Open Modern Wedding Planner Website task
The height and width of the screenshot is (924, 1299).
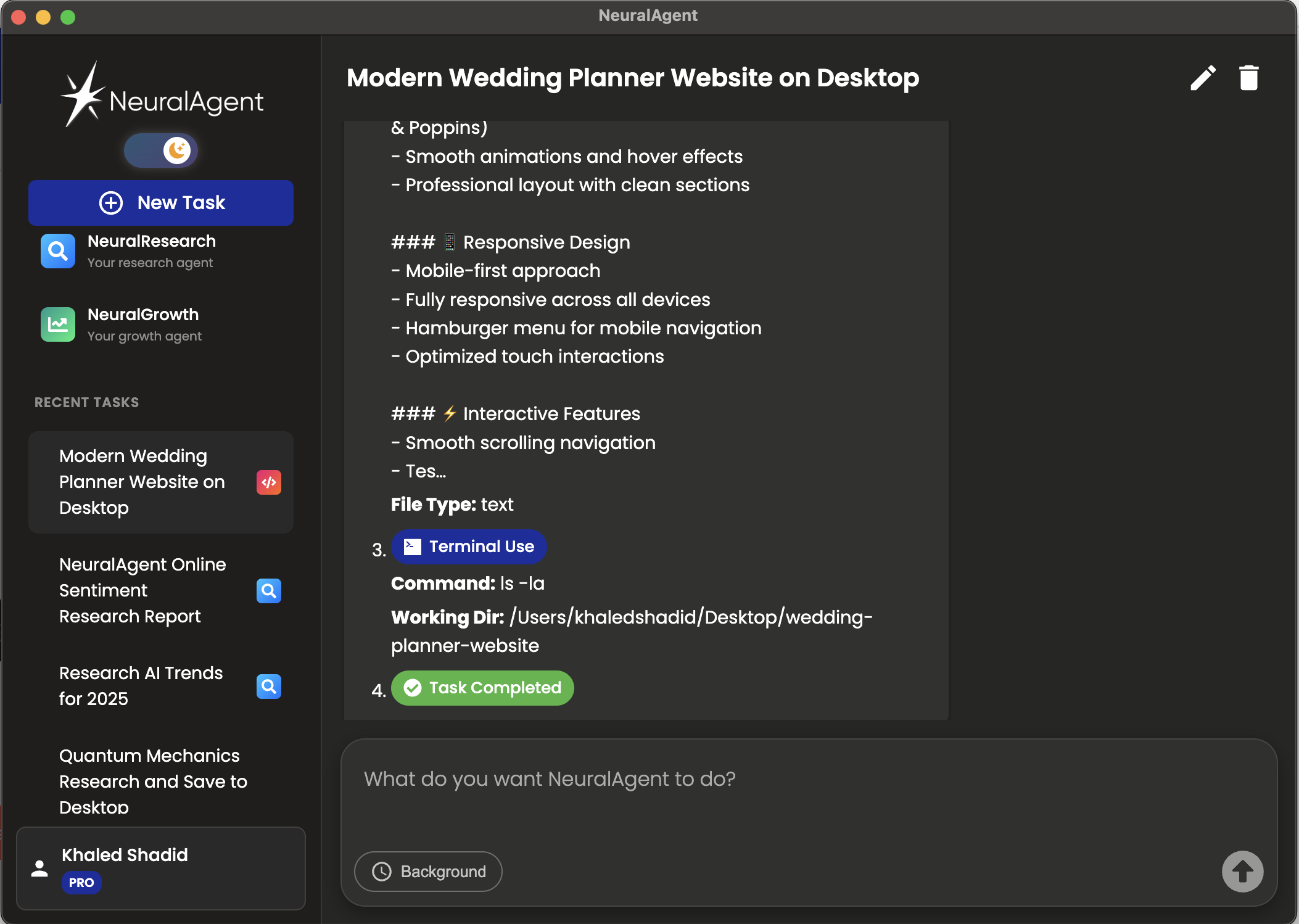142,482
